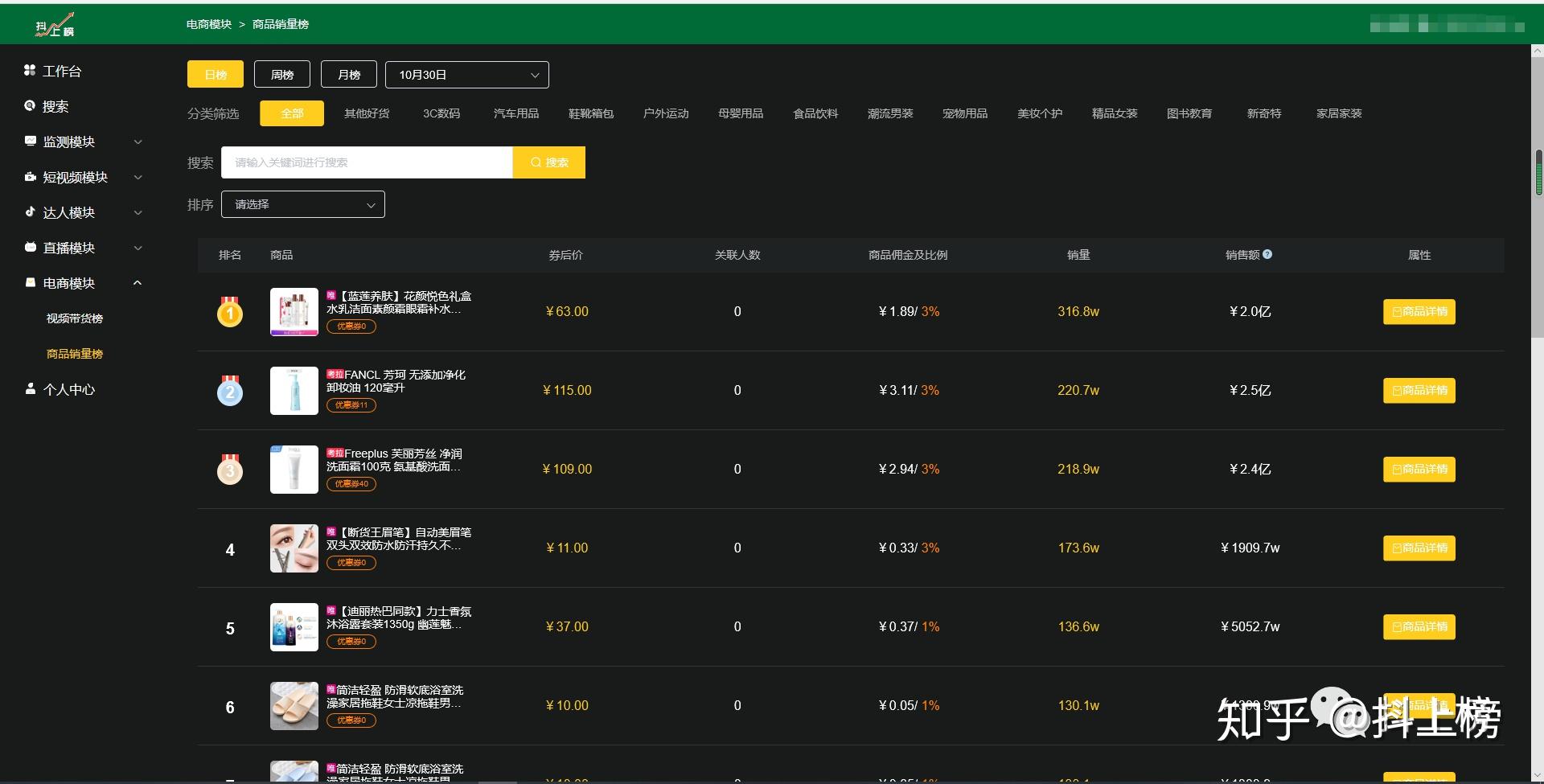The height and width of the screenshot is (784, 1544).
Task: Click the FANCL product thumbnail
Action: pos(294,391)
